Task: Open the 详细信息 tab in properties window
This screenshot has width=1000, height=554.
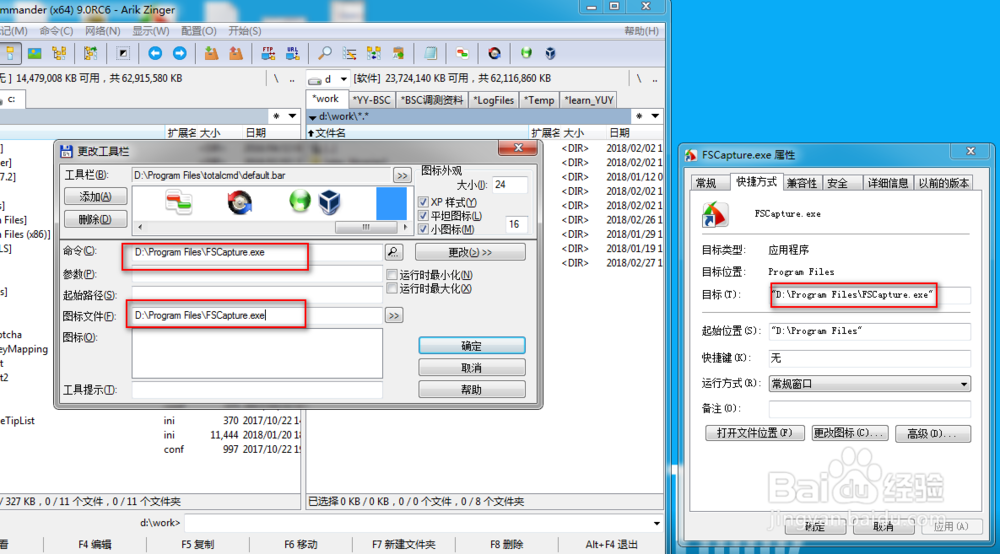Action: 888,183
